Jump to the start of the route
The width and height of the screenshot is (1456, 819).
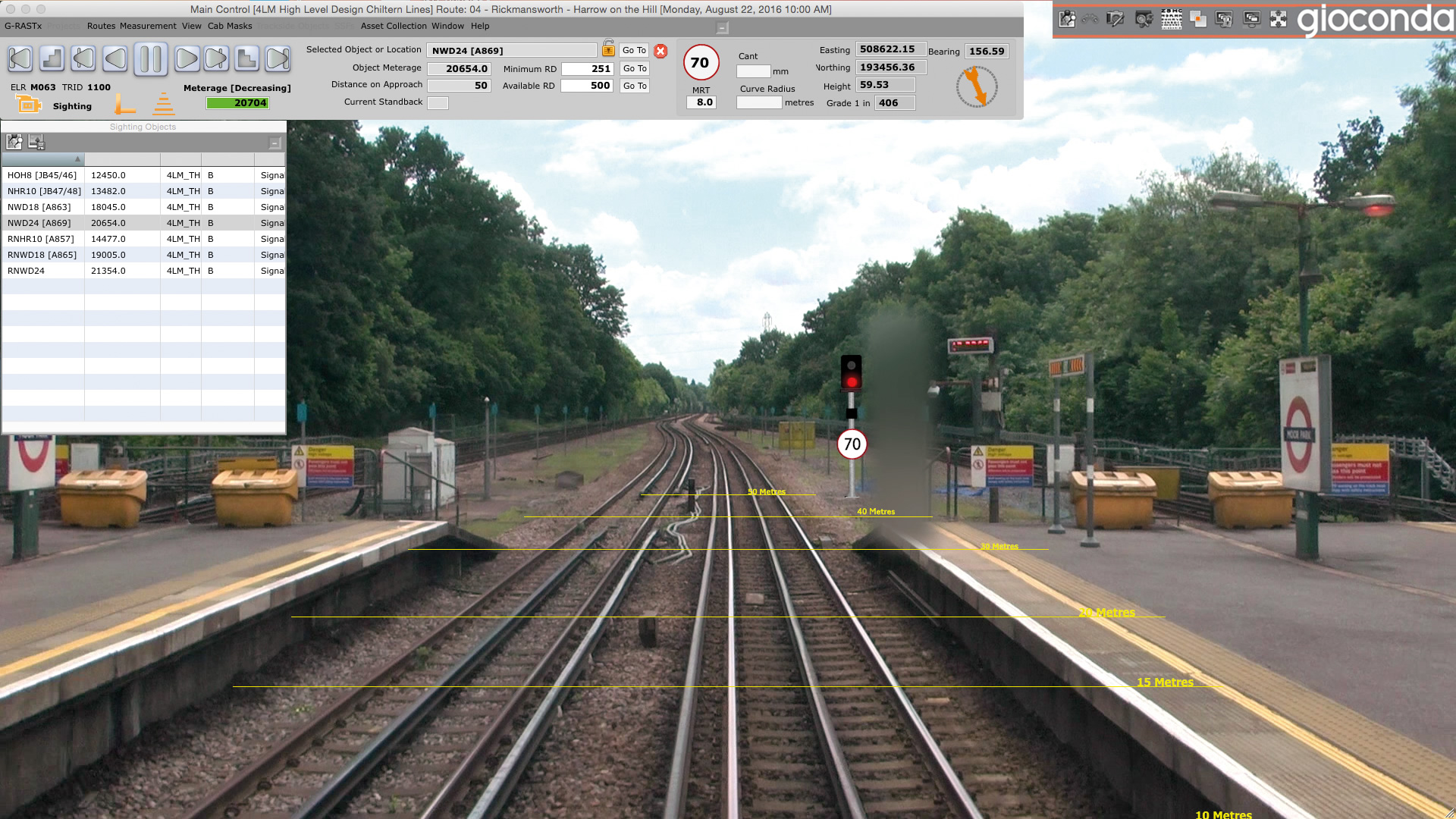click(x=20, y=59)
